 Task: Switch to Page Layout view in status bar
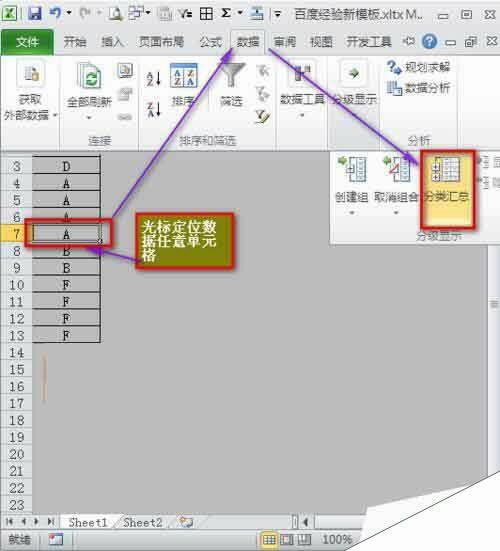point(287,539)
